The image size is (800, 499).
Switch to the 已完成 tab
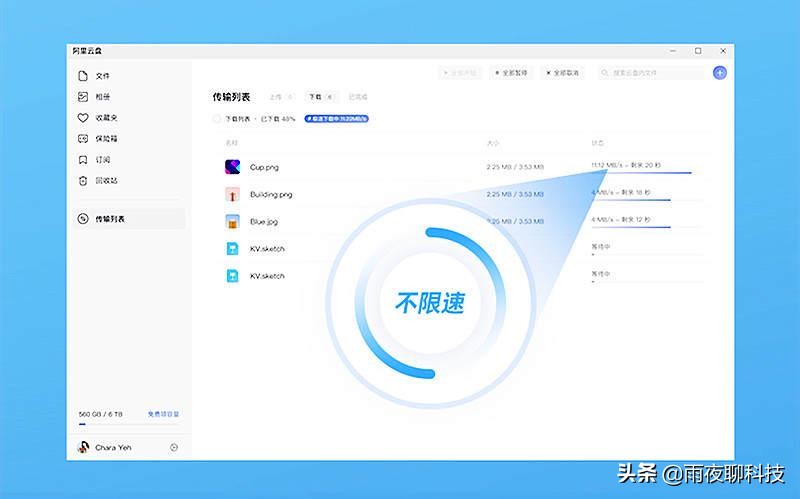tap(358, 97)
